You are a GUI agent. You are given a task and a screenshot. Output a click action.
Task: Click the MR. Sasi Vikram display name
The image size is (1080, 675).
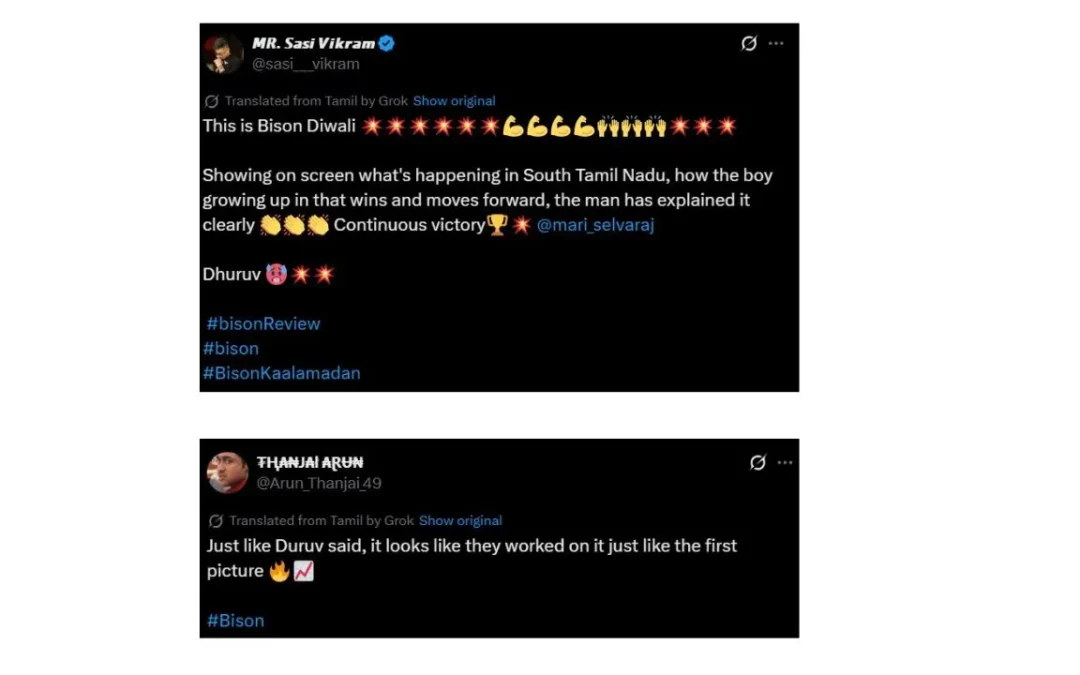tap(313, 43)
